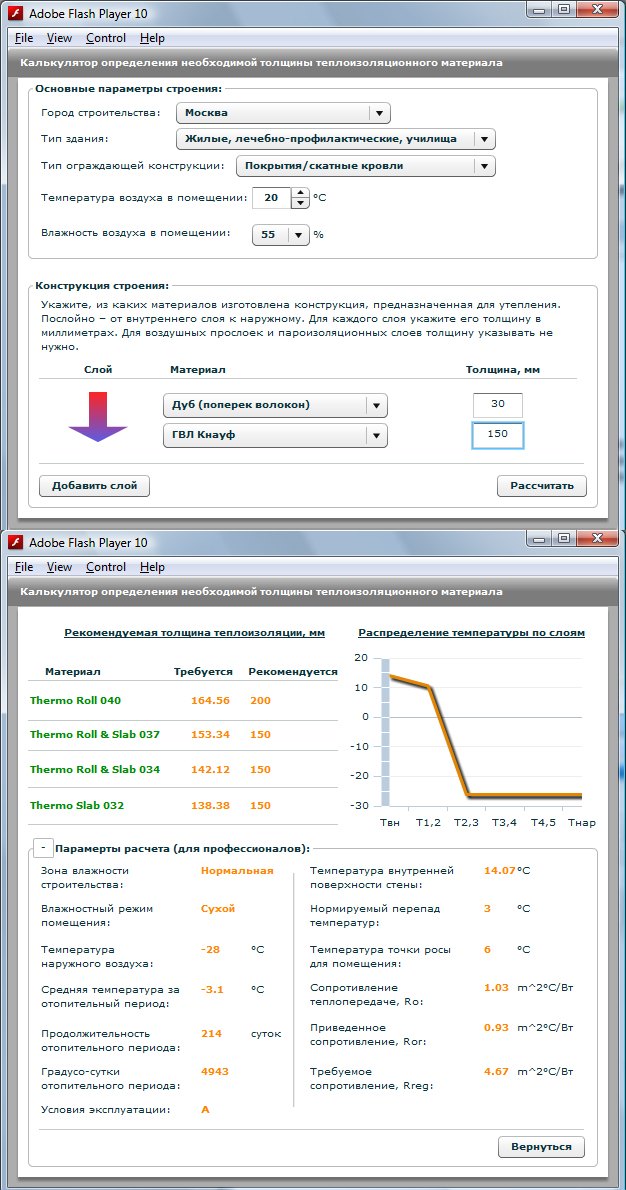Open Help menu in the top Flash Player window

[152, 38]
